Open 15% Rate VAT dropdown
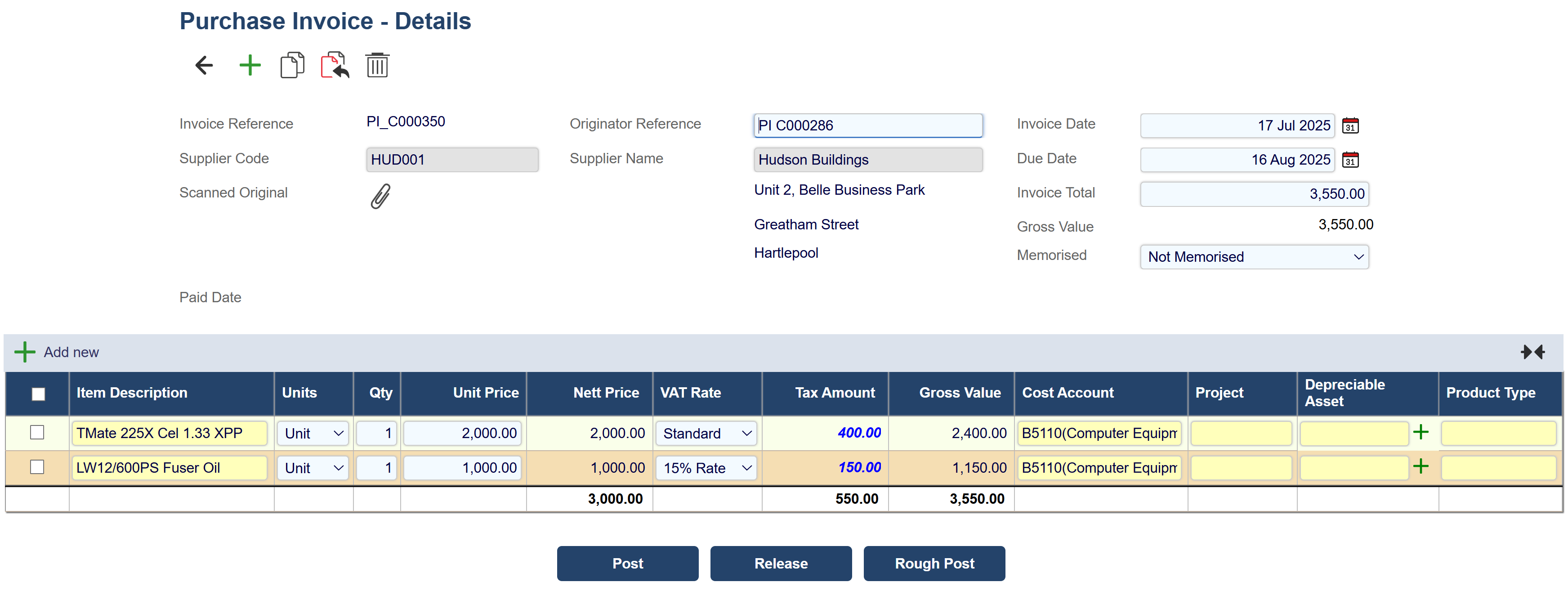The width and height of the screenshot is (1568, 591). [706, 468]
